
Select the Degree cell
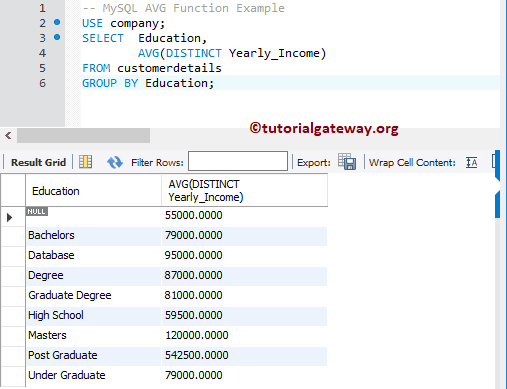[93, 276]
